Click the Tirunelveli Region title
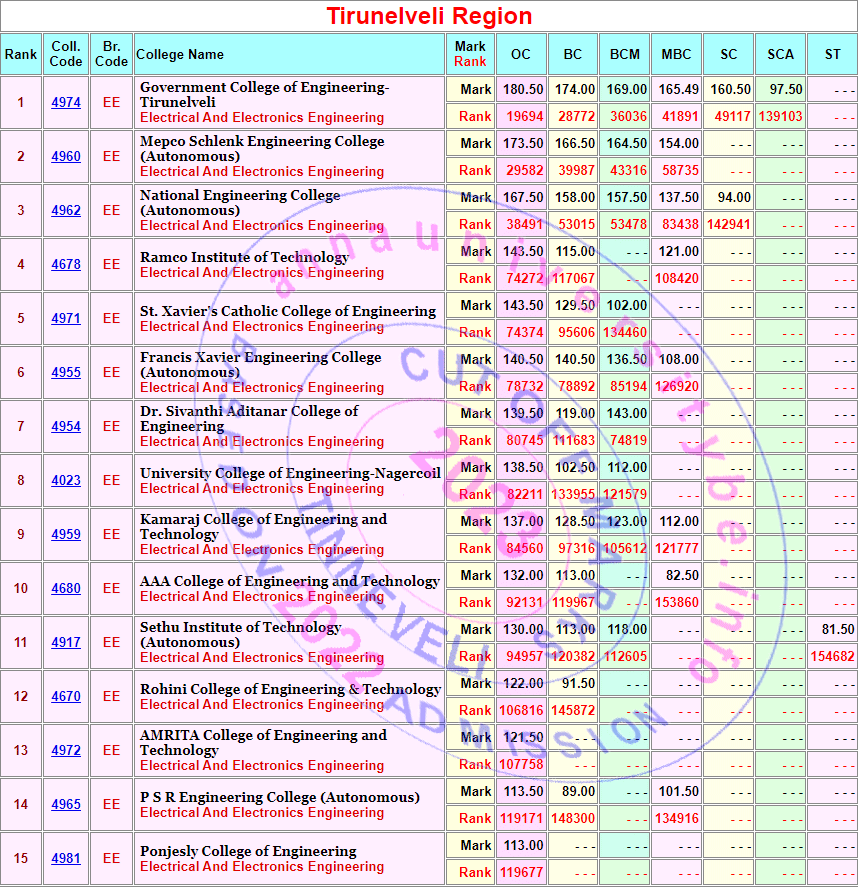Image resolution: width=859 pixels, height=887 pixels. [x=429, y=16]
